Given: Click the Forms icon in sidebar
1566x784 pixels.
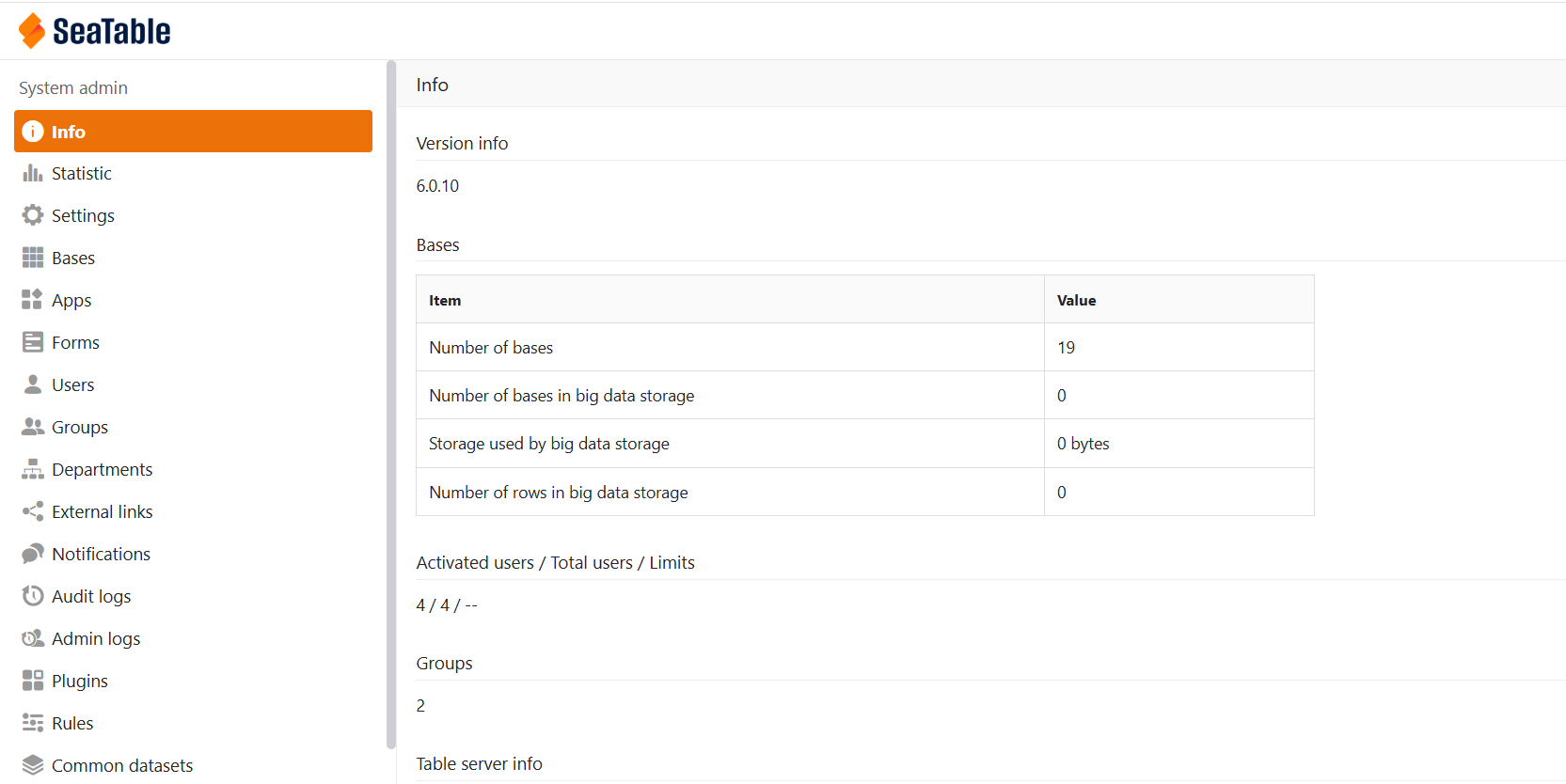Looking at the screenshot, I should 33,342.
